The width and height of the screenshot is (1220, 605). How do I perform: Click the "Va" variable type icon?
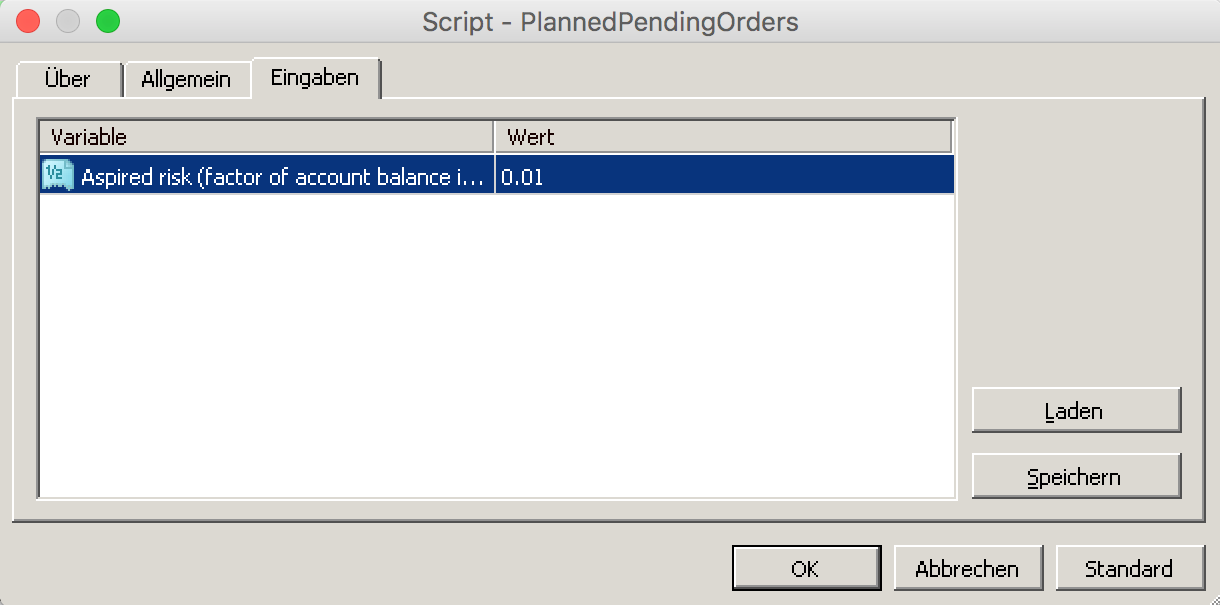pyautogui.click(x=57, y=174)
